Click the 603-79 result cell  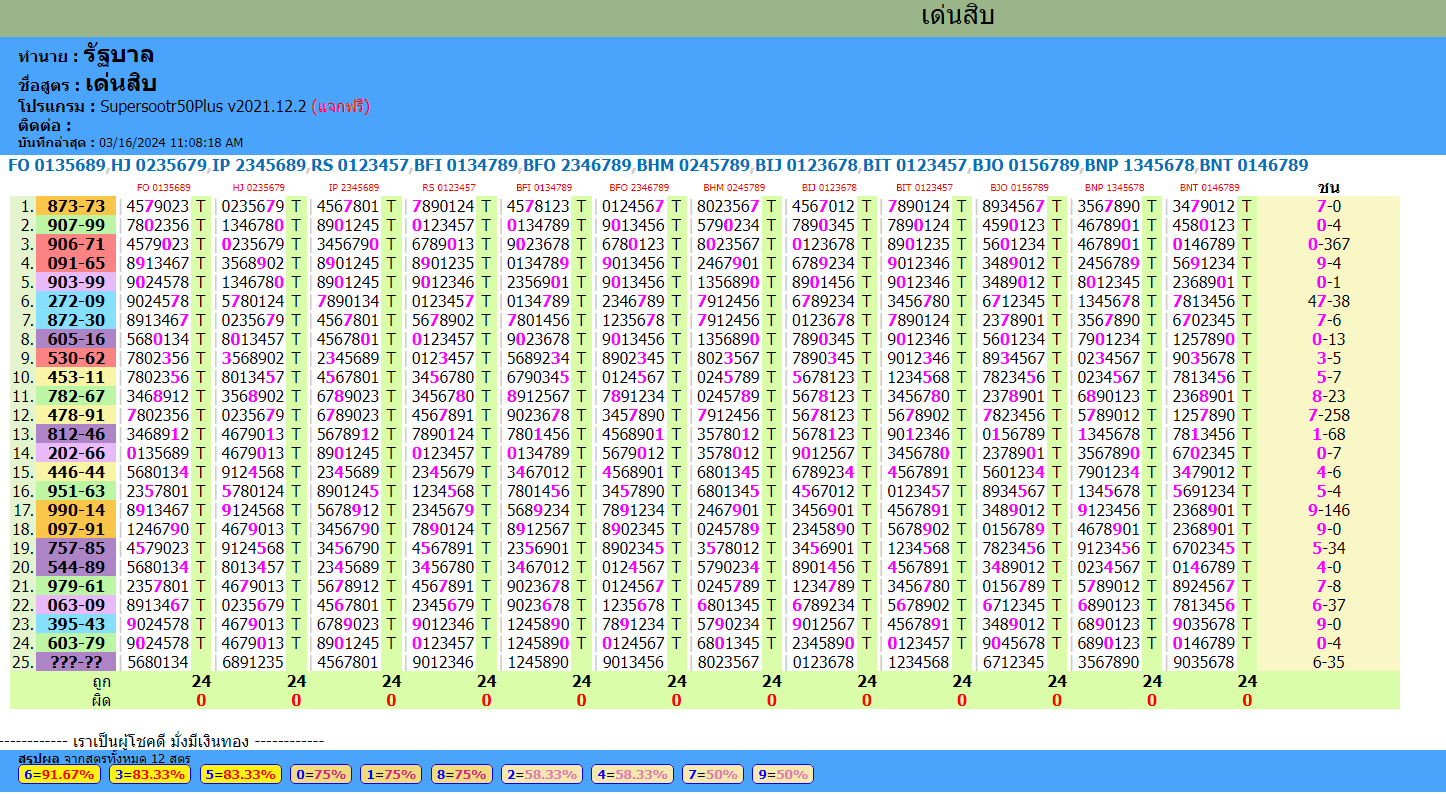click(76, 643)
